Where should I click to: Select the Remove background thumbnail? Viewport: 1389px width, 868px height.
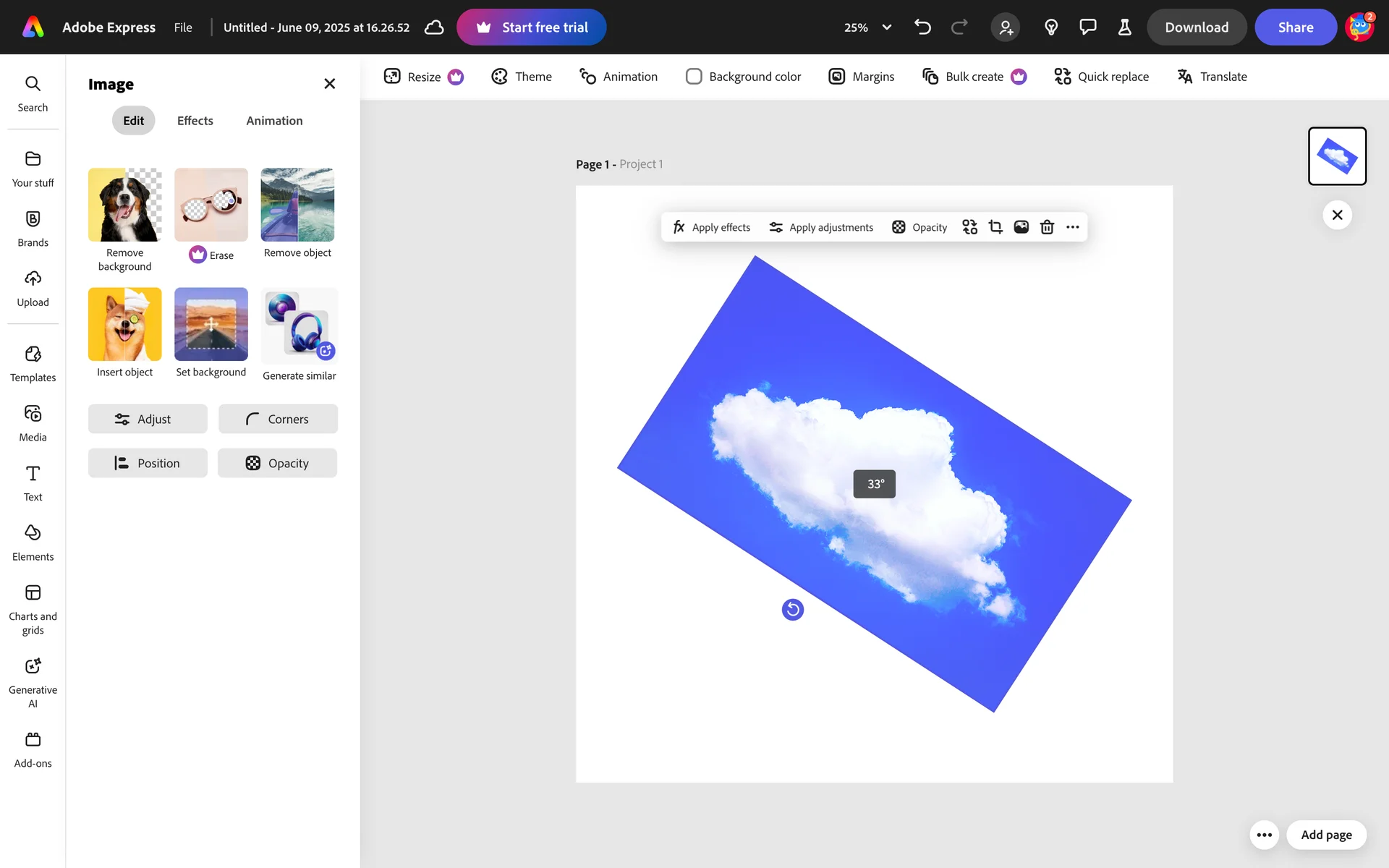(x=124, y=205)
